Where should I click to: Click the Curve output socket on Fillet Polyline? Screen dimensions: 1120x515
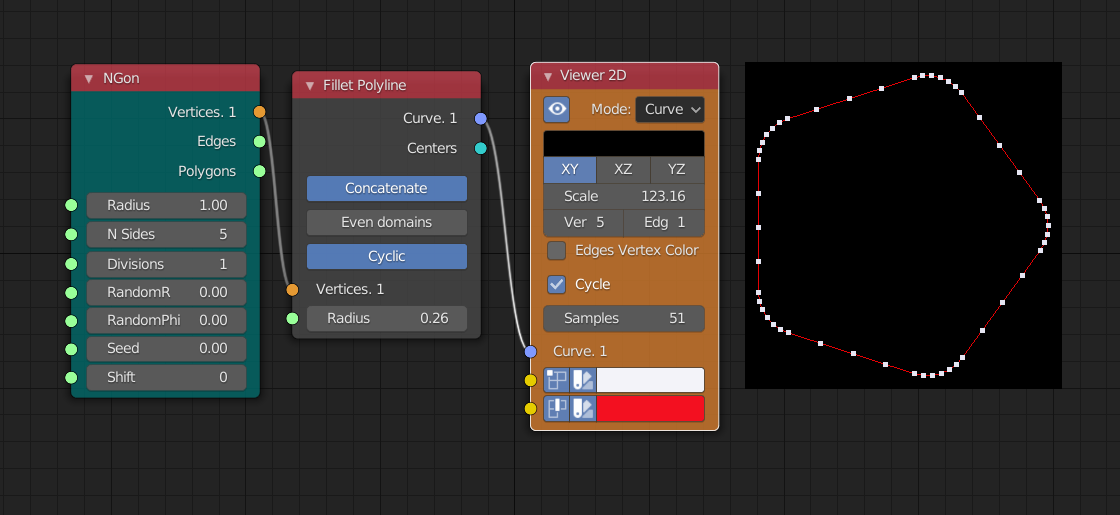(481, 119)
